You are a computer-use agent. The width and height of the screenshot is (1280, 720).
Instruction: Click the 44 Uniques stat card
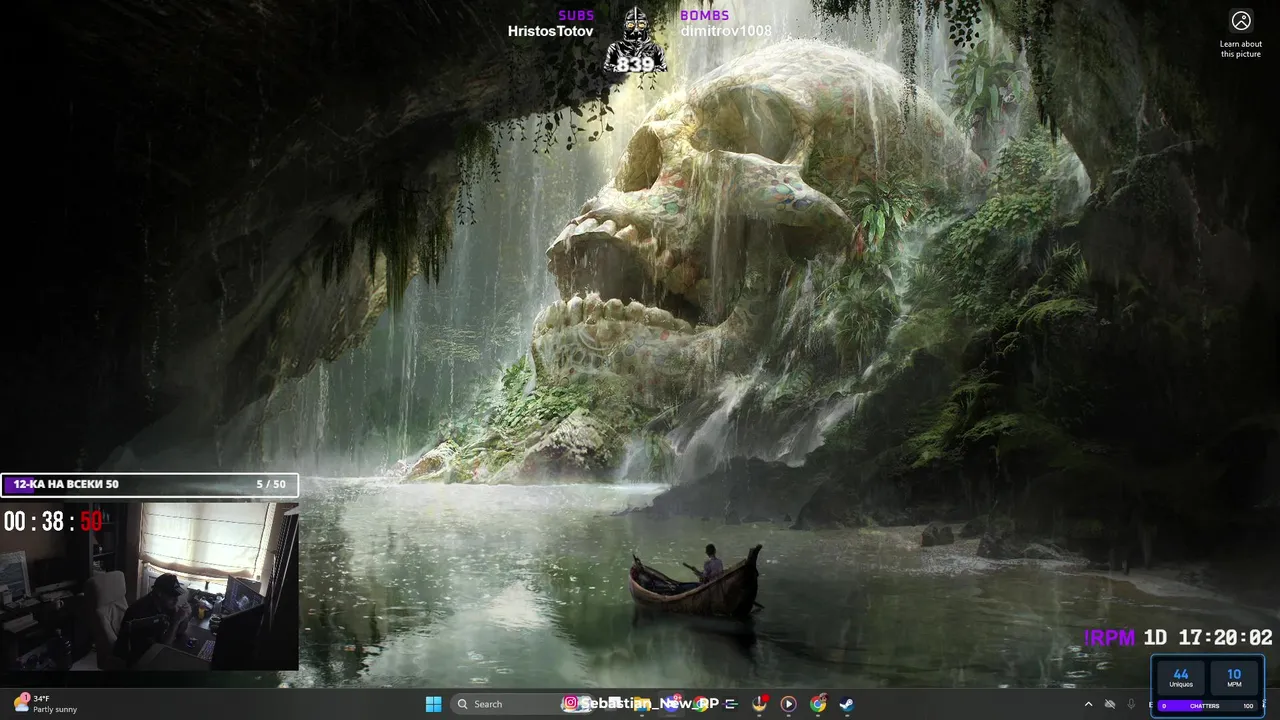pyautogui.click(x=1181, y=678)
